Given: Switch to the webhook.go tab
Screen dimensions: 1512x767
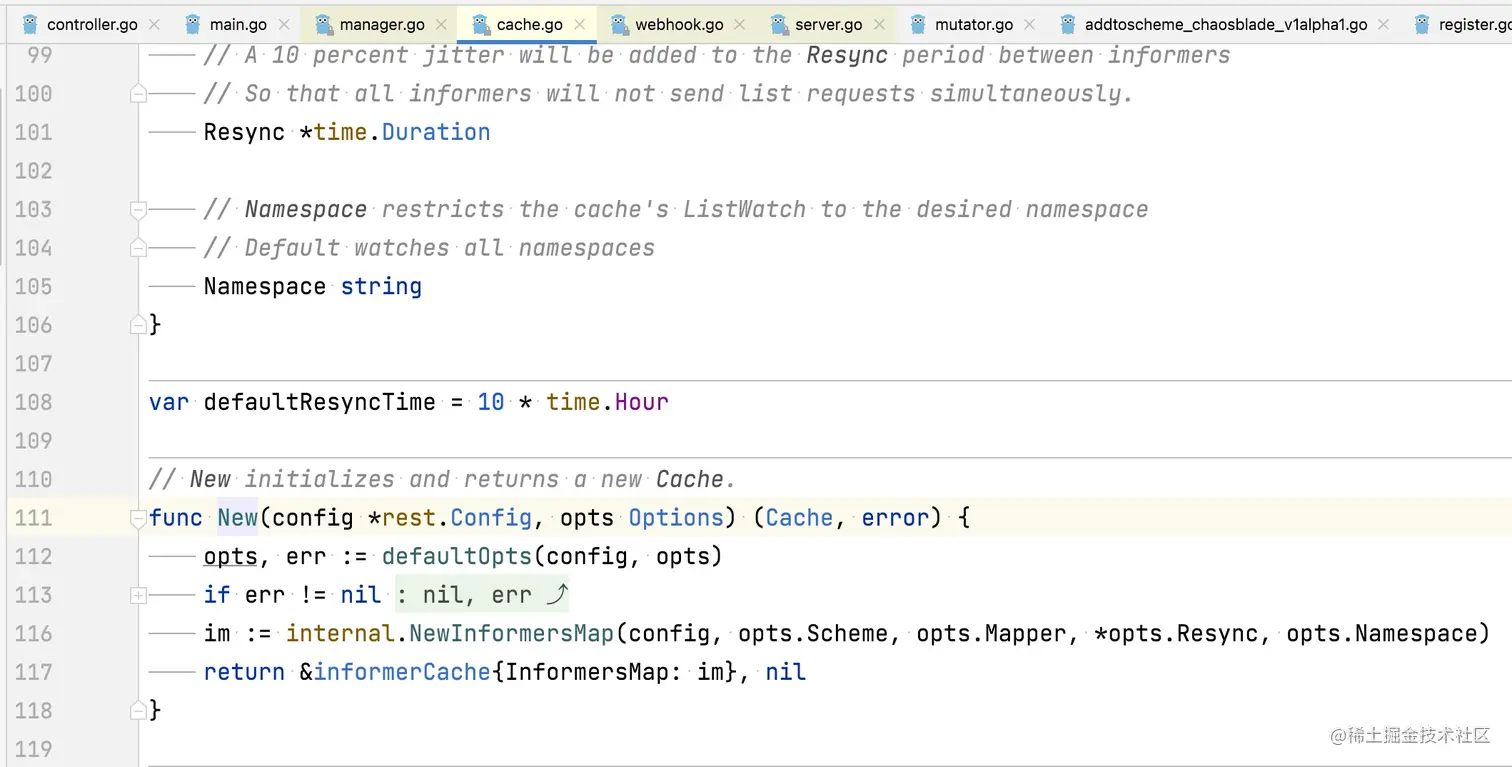Looking at the screenshot, I should point(679,24).
